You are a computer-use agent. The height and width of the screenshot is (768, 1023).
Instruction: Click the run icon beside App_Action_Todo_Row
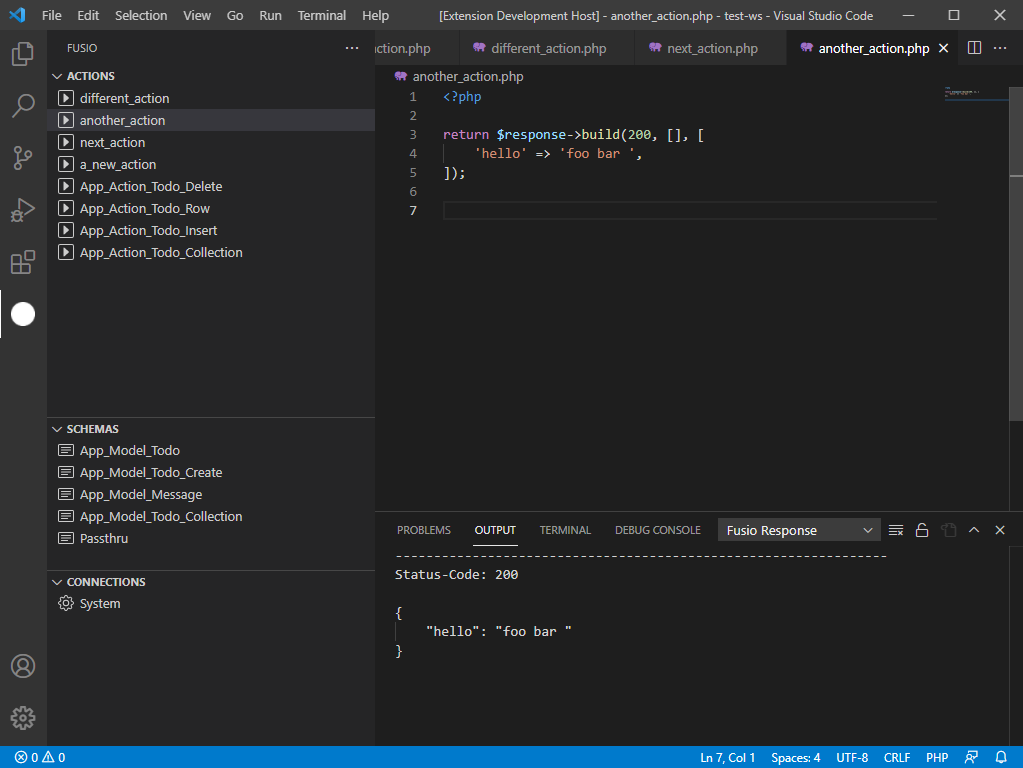(65, 208)
